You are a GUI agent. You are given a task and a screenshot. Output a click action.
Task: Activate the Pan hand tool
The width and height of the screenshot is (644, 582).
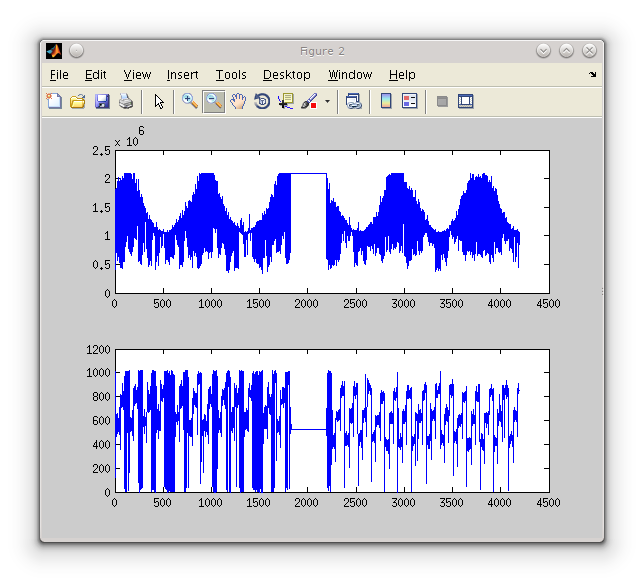(238, 101)
